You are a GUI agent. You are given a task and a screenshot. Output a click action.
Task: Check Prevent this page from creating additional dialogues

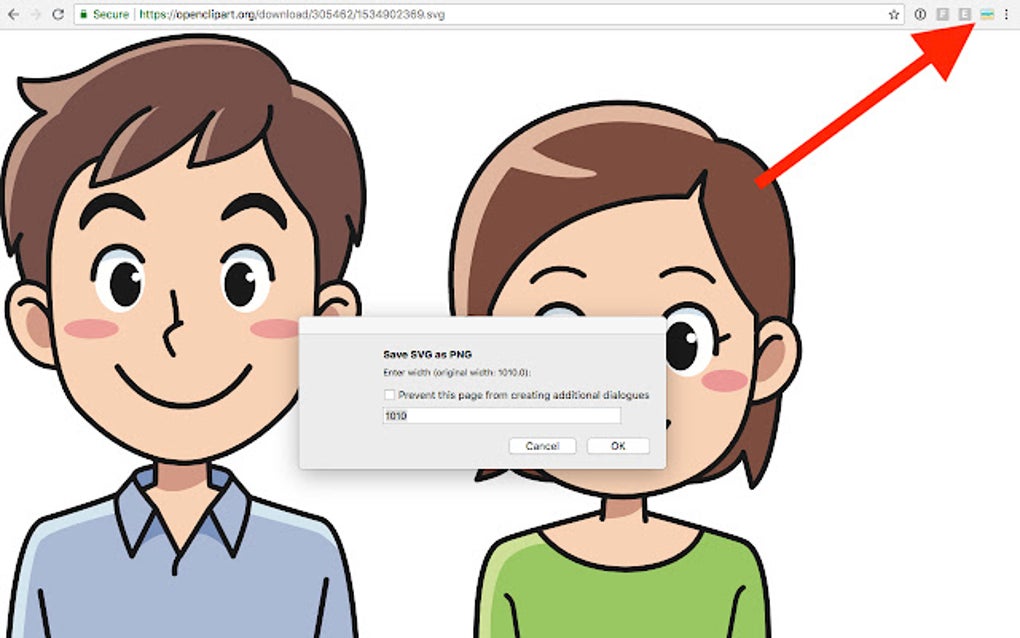[388, 396]
